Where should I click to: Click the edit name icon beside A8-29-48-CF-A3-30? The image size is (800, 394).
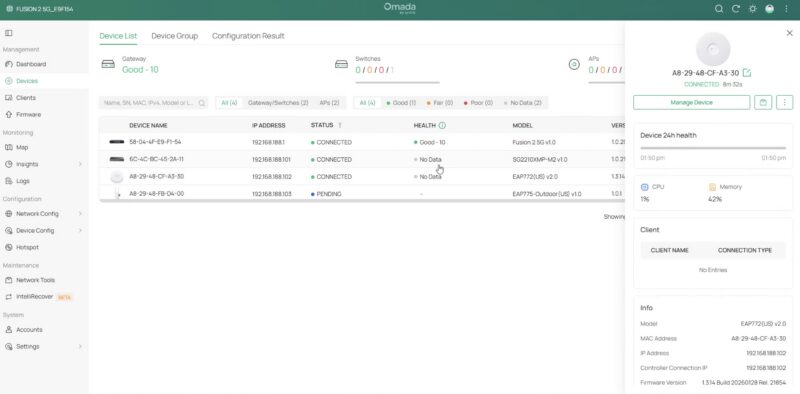point(747,72)
